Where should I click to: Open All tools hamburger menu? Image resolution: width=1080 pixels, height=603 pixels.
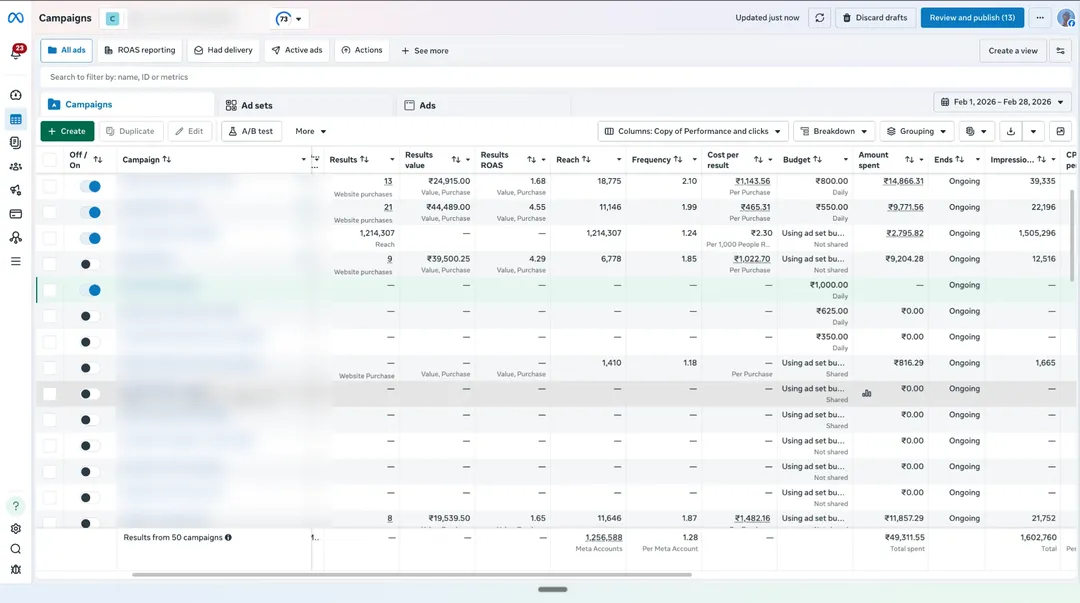click(16, 261)
